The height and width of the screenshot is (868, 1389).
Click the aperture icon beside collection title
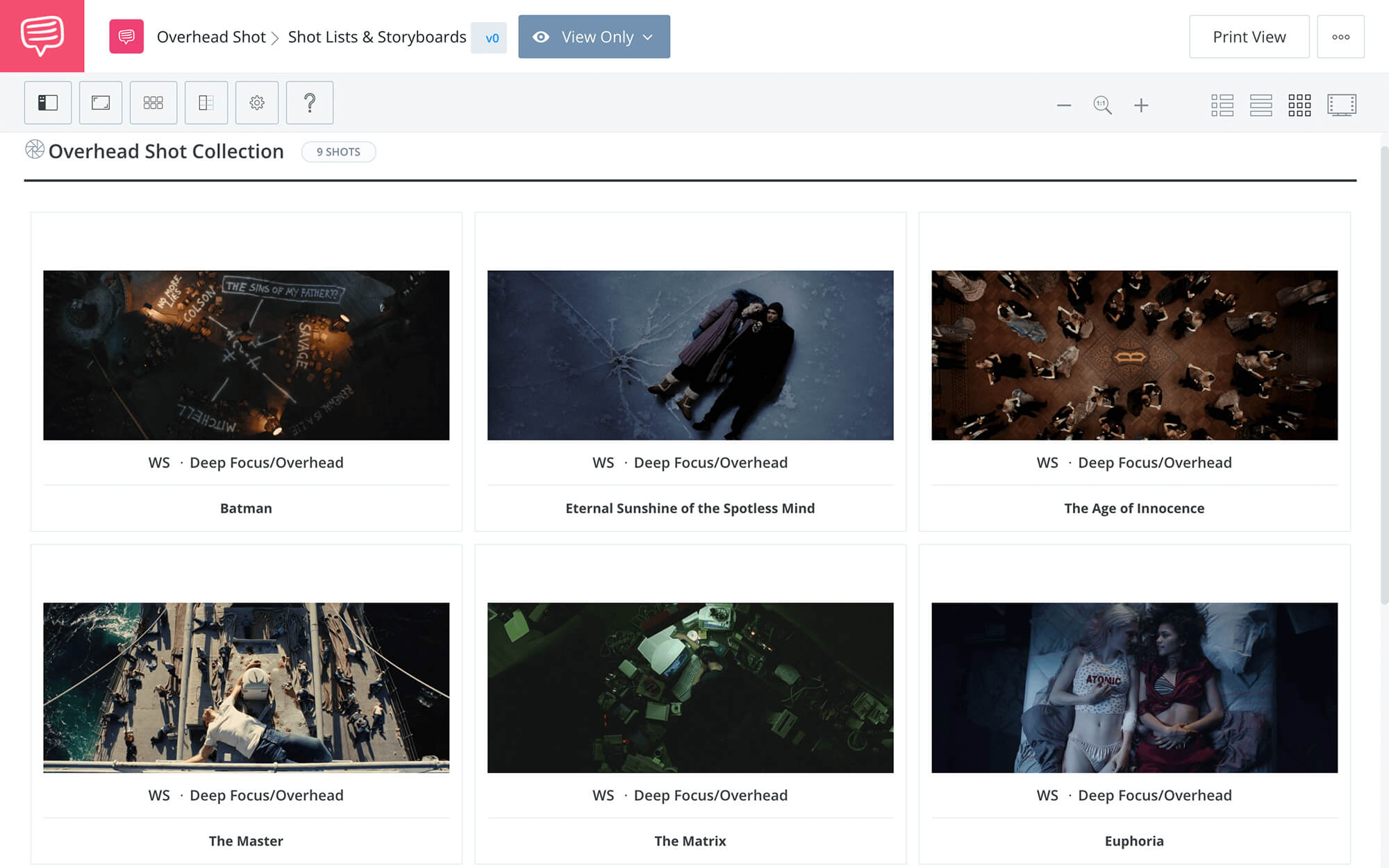click(35, 149)
